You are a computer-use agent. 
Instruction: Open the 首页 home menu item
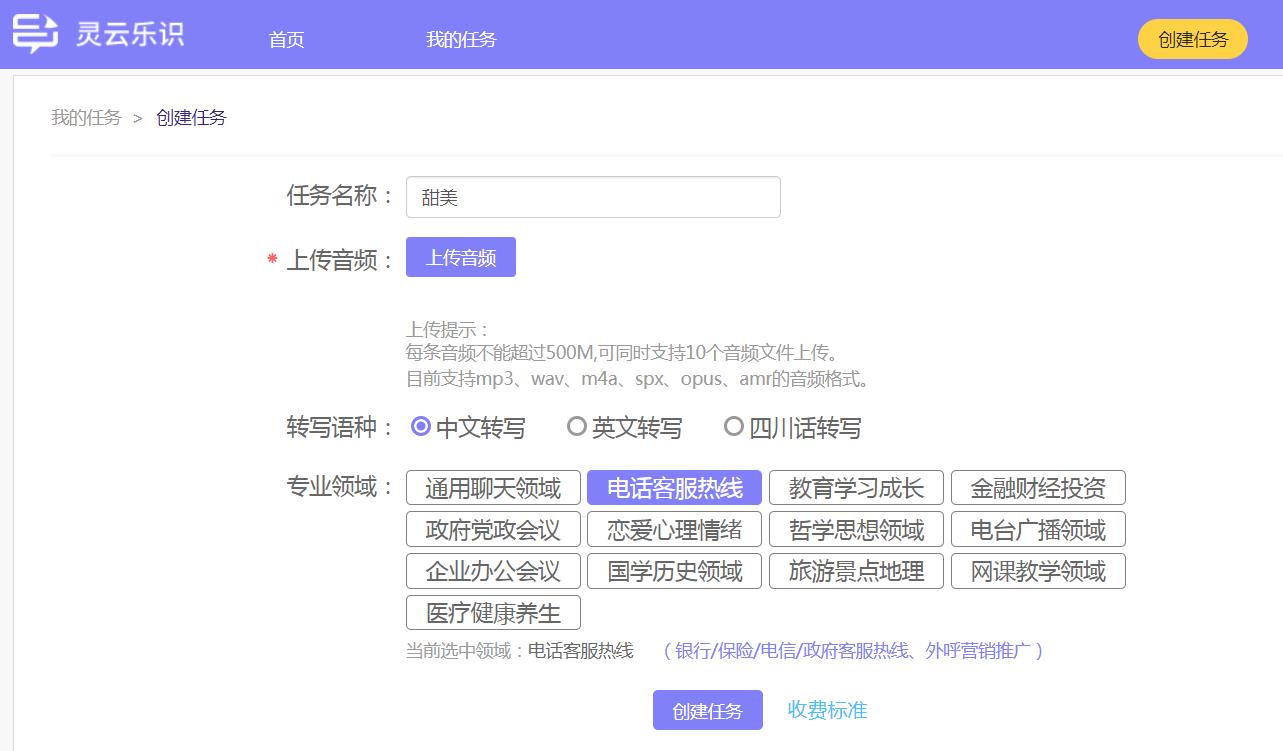click(x=286, y=40)
